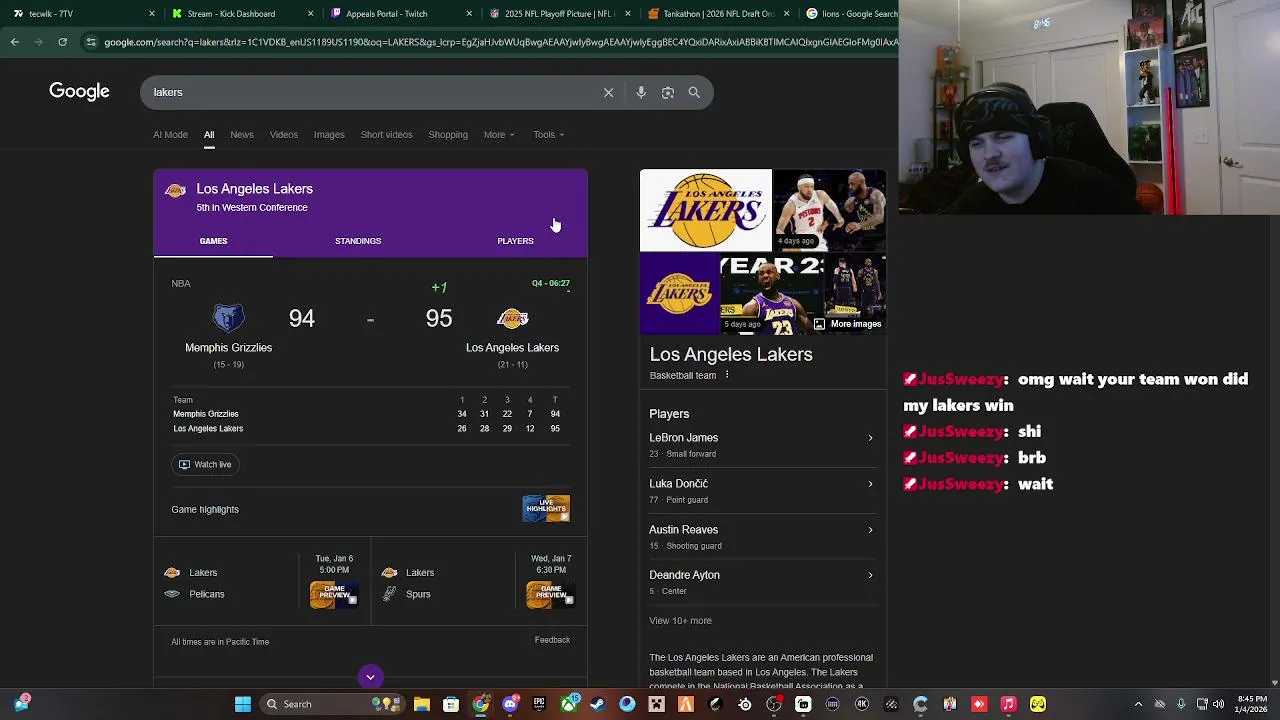Expand the More search filter dropdown
This screenshot has height=720, width=1280.
click(x=499, y=134)
